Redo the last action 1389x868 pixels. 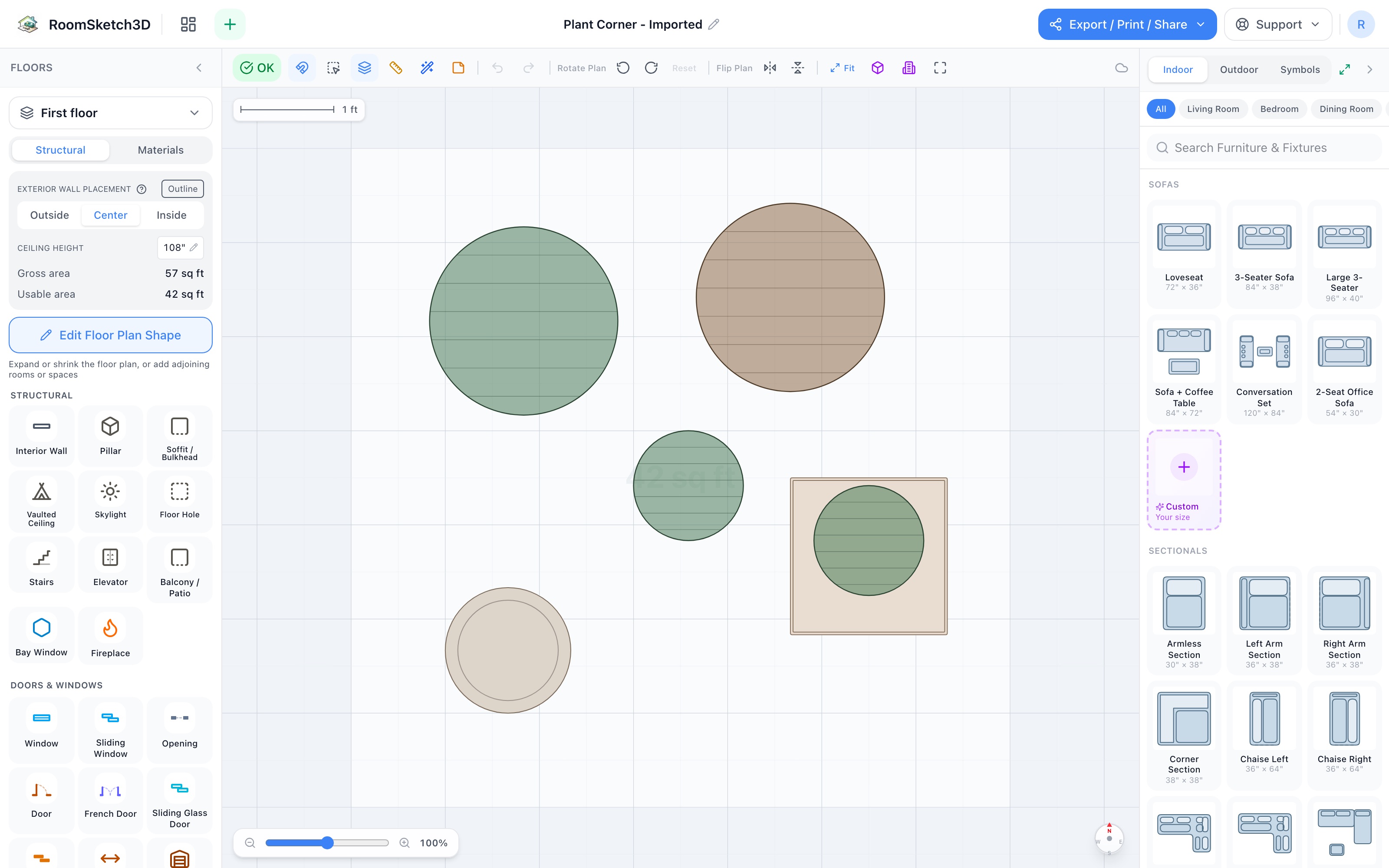(529, 68)
